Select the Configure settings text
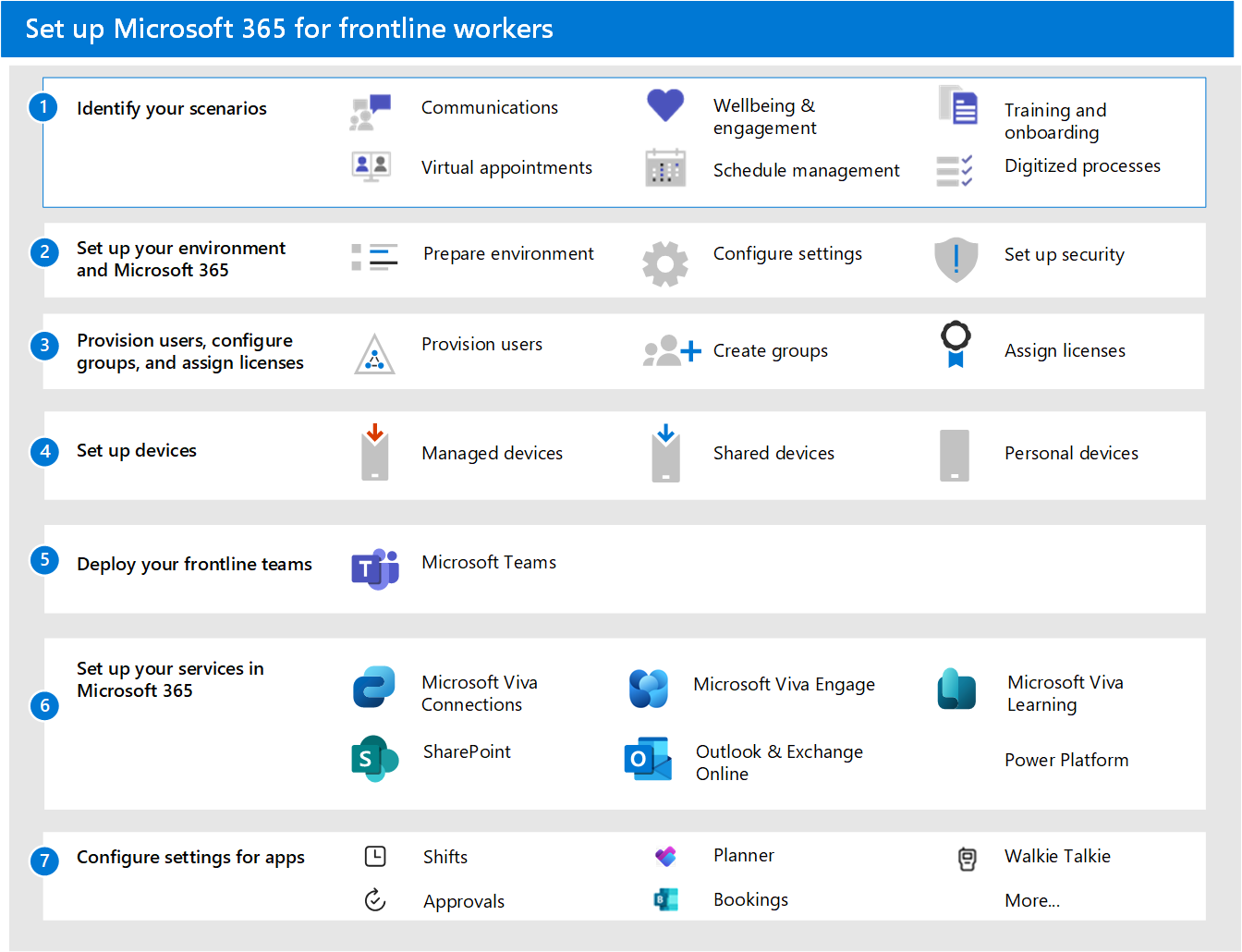Viewport: 1242px width, 952px height. point(787,253)
